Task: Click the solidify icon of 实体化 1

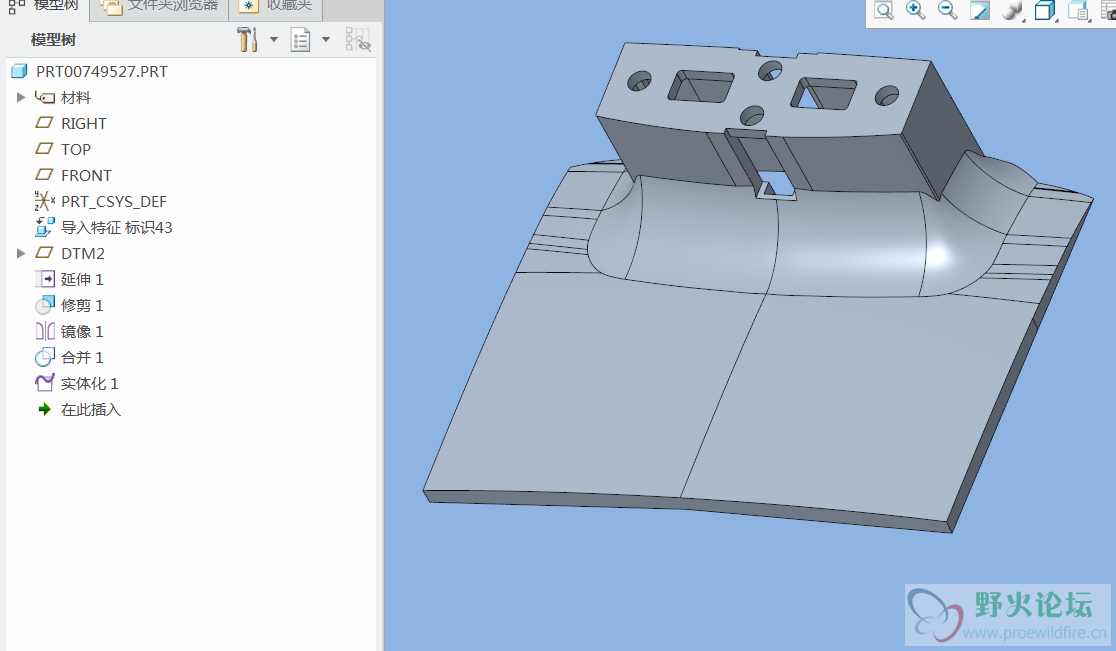Action: (x=45, y=383)
